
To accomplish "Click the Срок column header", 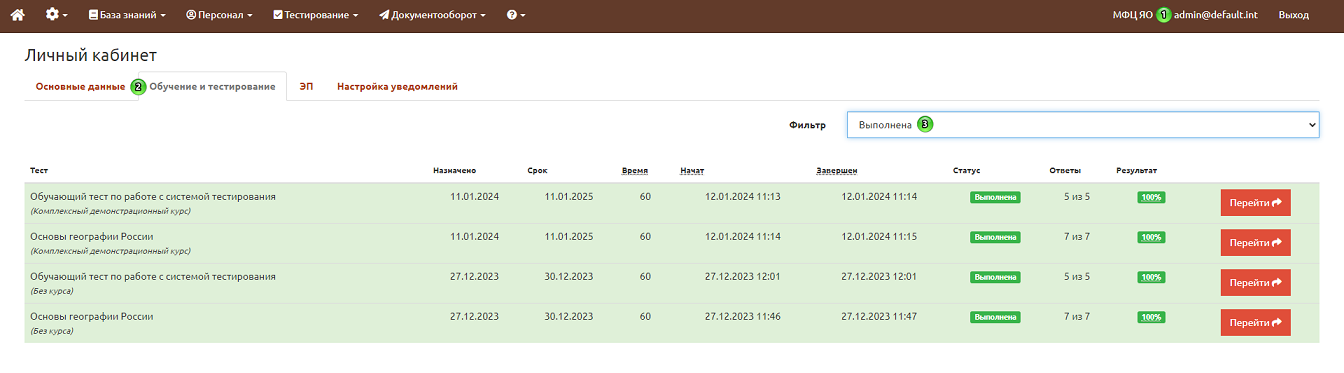I will [x=538, y=171].
